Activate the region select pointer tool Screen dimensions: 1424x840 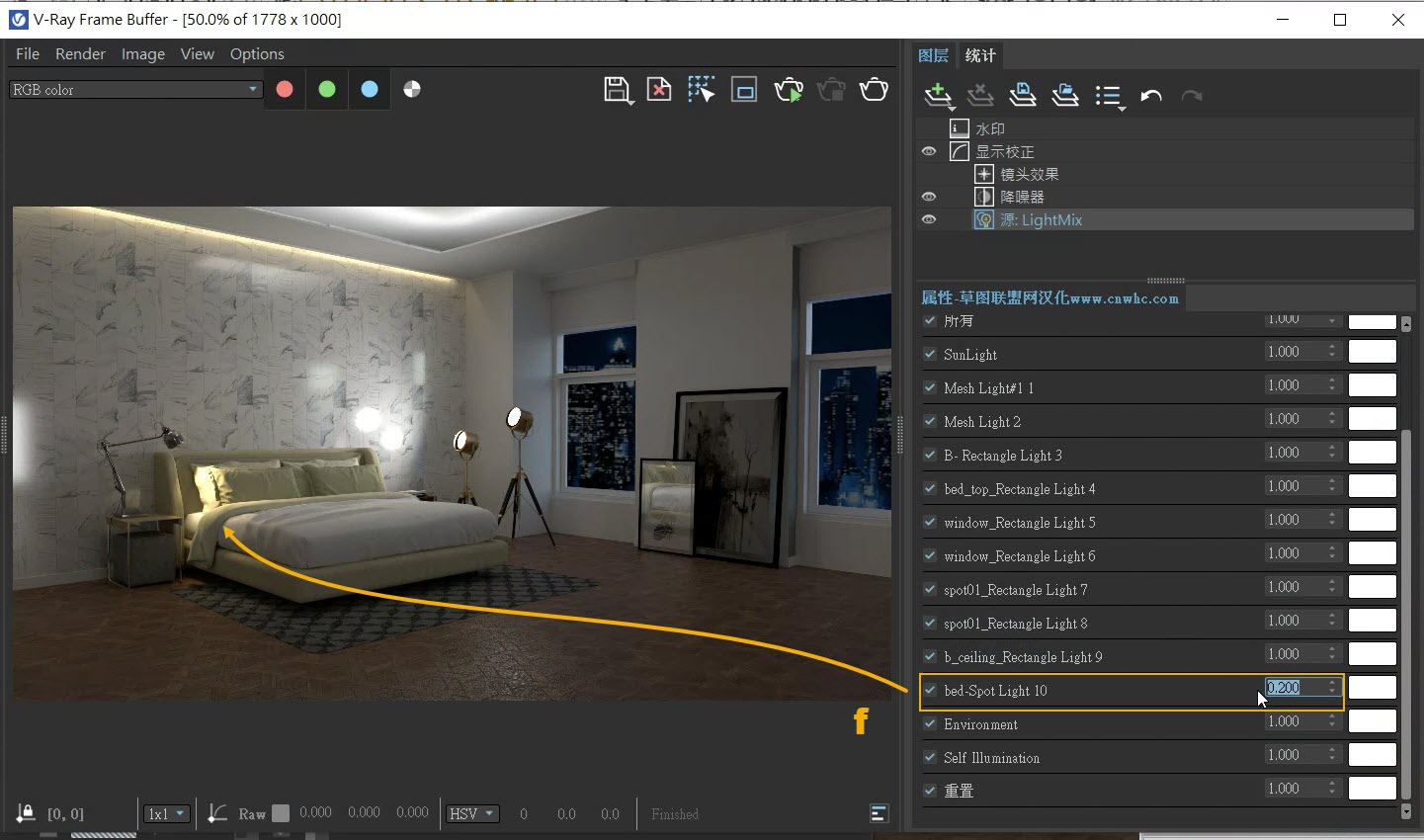coord(702,90)
